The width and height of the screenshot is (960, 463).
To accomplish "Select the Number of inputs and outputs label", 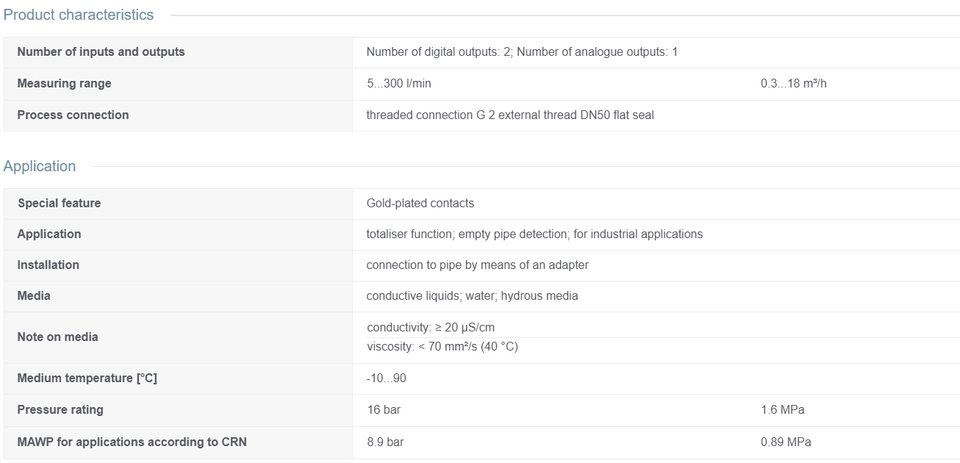I will coord(101,52).
